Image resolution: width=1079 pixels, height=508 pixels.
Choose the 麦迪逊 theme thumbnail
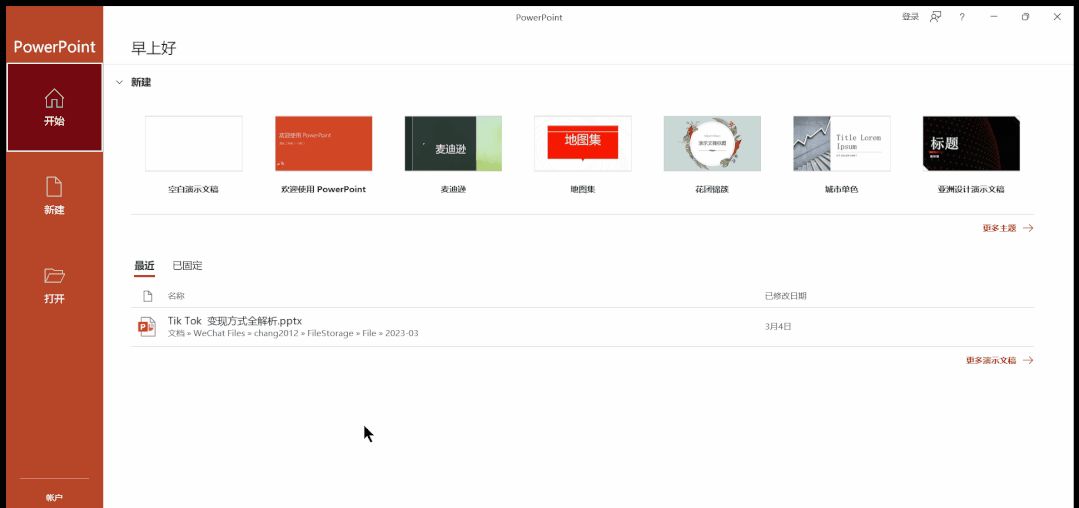pyautogui.click(x=453, y=143)
